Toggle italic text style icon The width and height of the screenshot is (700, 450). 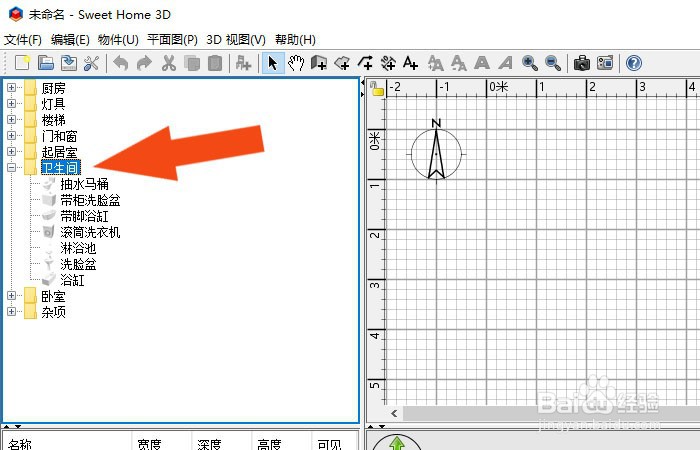coord(505,63)
